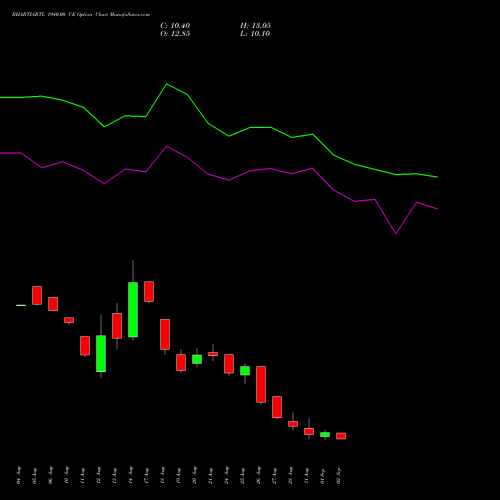500x500 pixels.
Task: Select the '27 Aug' date label
Action: point(275,475)
